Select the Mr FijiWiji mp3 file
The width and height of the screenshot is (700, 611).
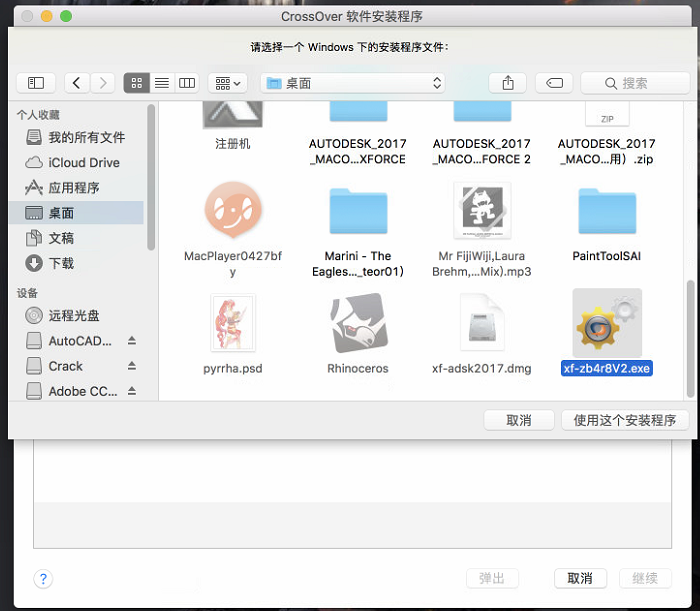point(482,210)
